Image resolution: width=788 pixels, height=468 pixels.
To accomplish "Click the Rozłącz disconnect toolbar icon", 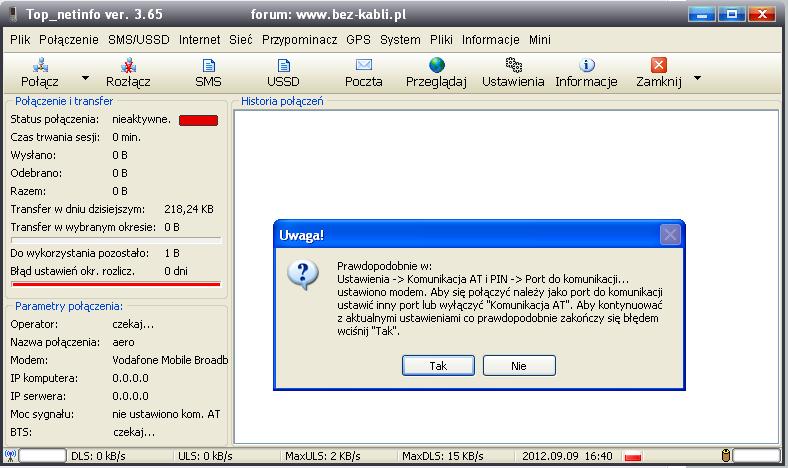I will (x=128, y=66).
